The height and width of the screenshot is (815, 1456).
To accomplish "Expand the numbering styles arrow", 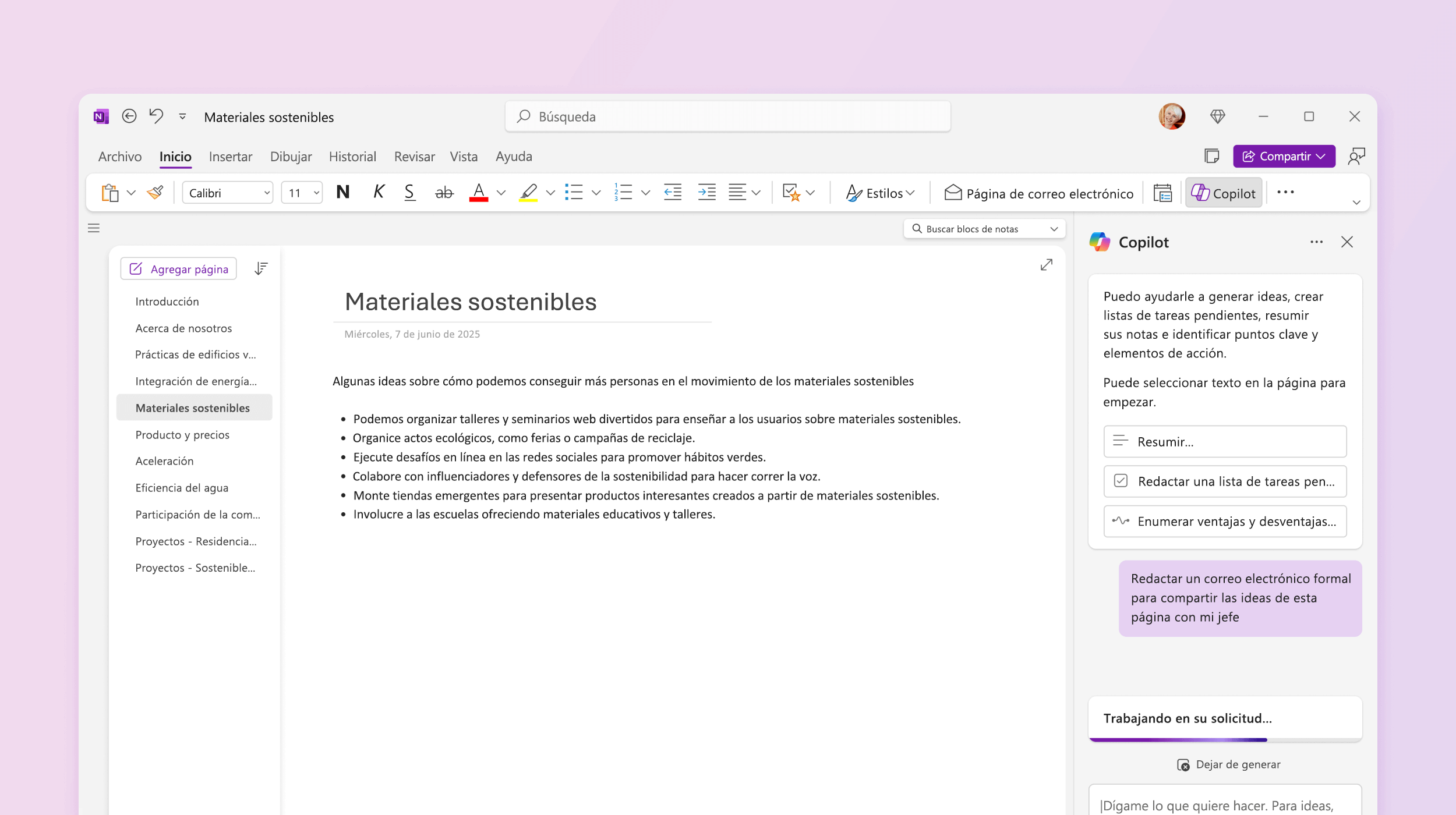I will coord(645,193).
